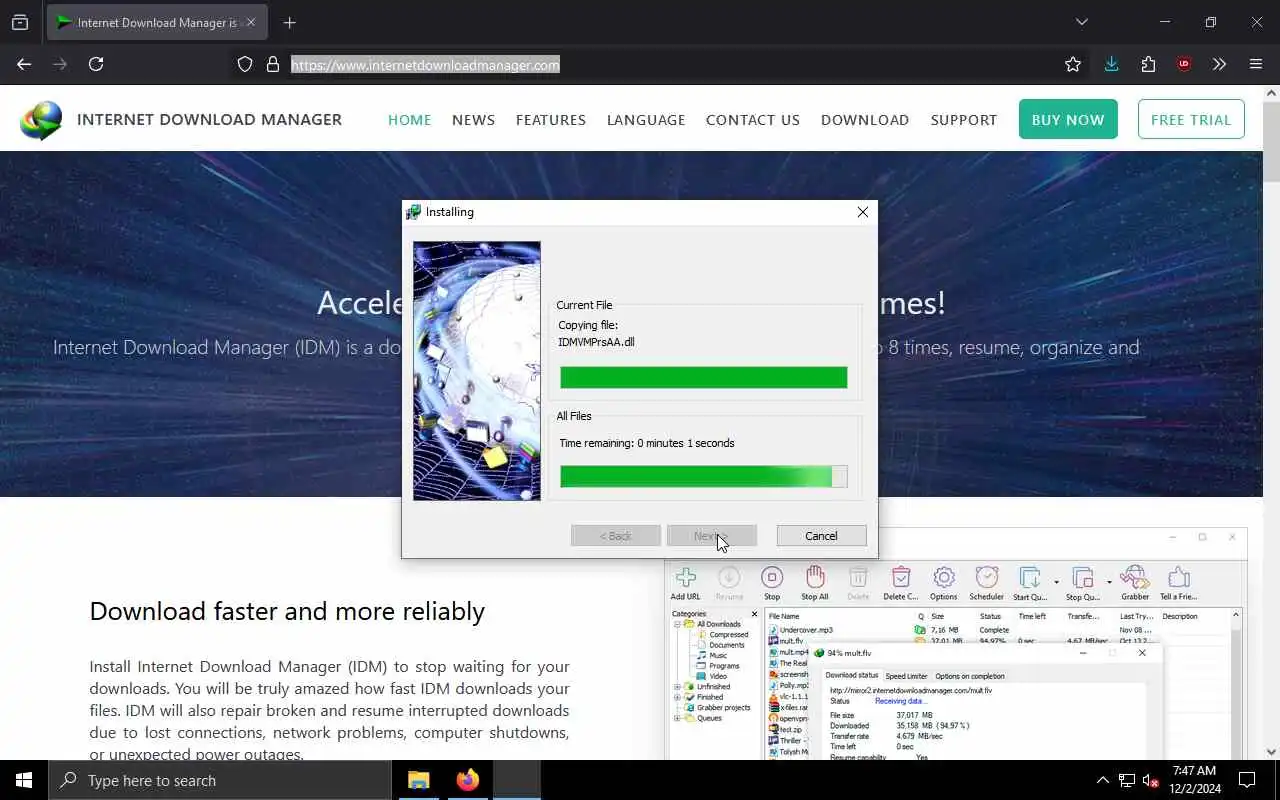This screenshot has width=1280, height=800.
Task: Restore down the Firefox window
Action: 1211,22
